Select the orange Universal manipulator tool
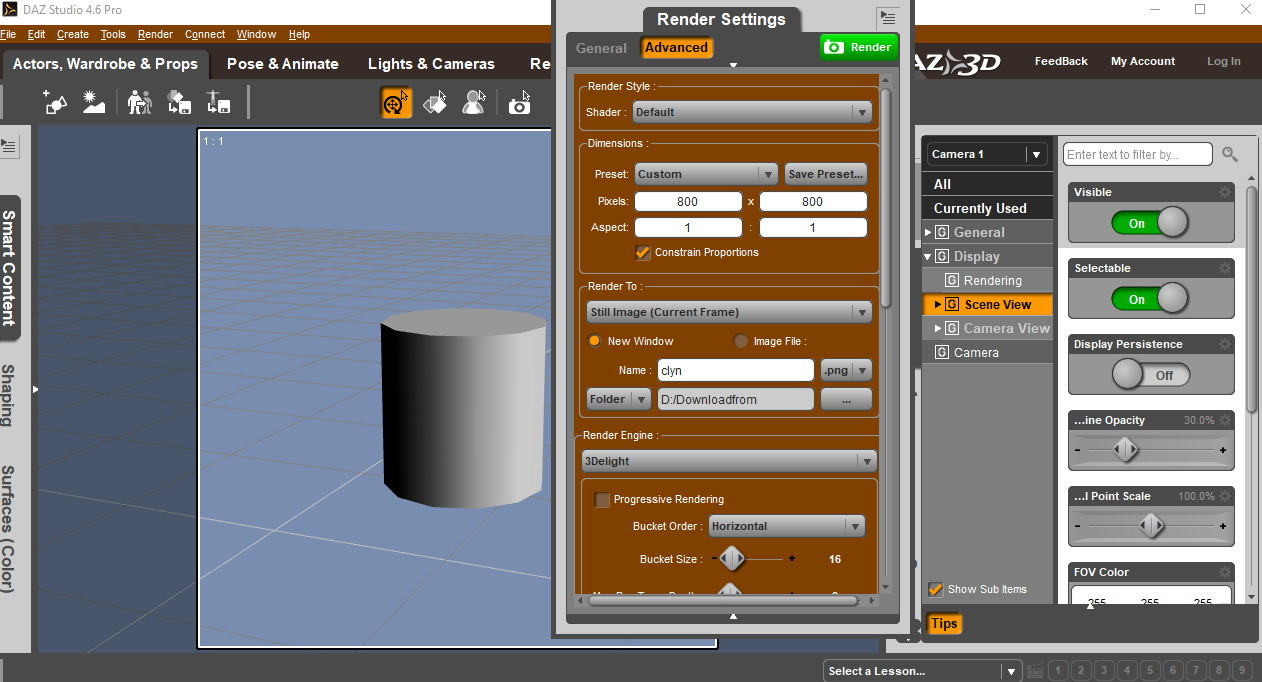1262x682 pixels. click(397, 102)
